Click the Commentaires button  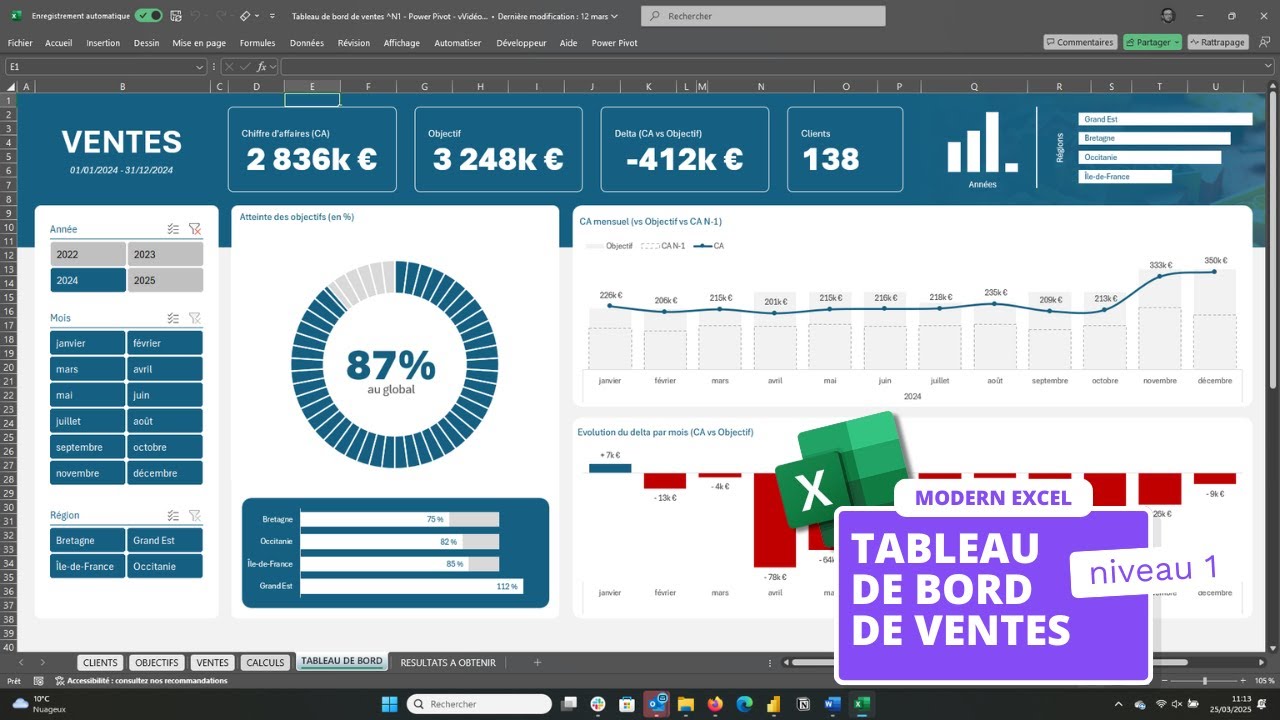1080,42
